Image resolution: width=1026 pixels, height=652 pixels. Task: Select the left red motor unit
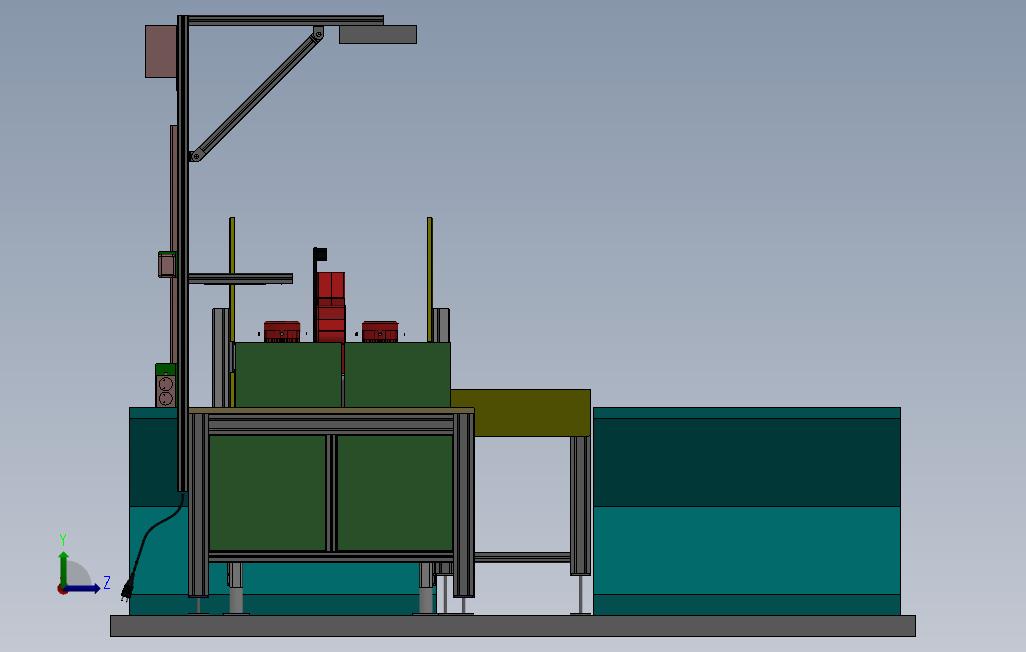(x=282, y=332)
